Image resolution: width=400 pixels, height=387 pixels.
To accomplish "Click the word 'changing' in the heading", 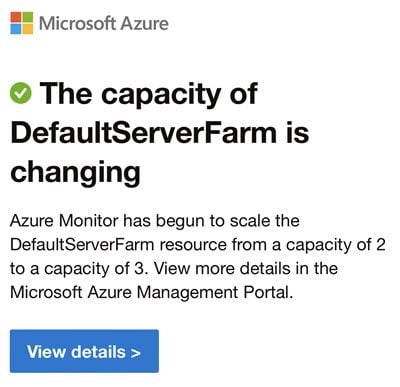I will coord(75,173).
